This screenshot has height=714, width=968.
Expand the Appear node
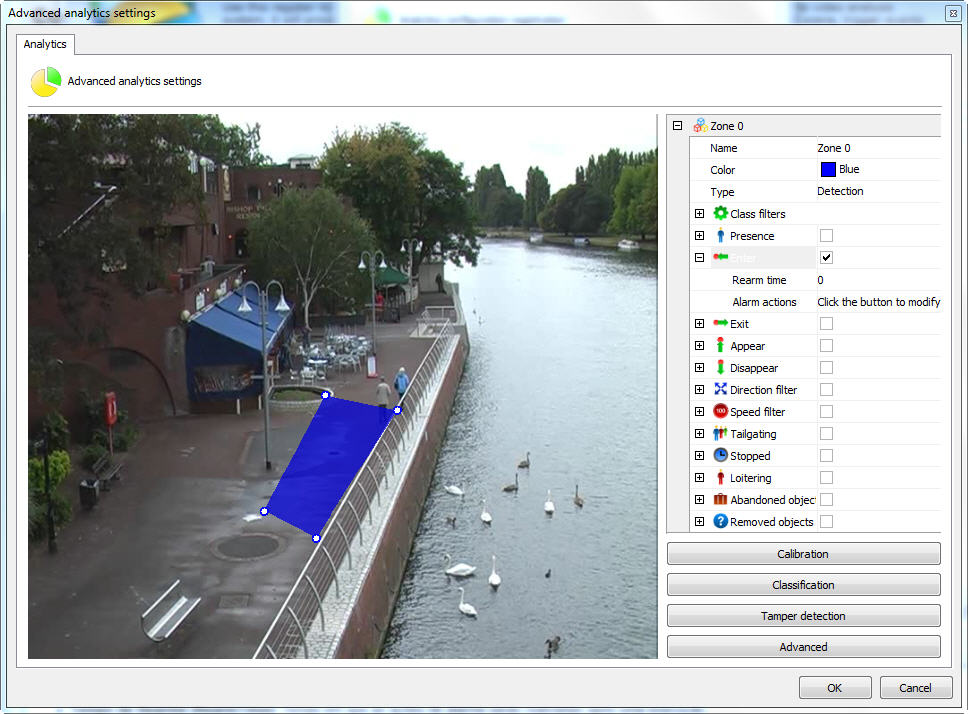(x=699, y=346)
